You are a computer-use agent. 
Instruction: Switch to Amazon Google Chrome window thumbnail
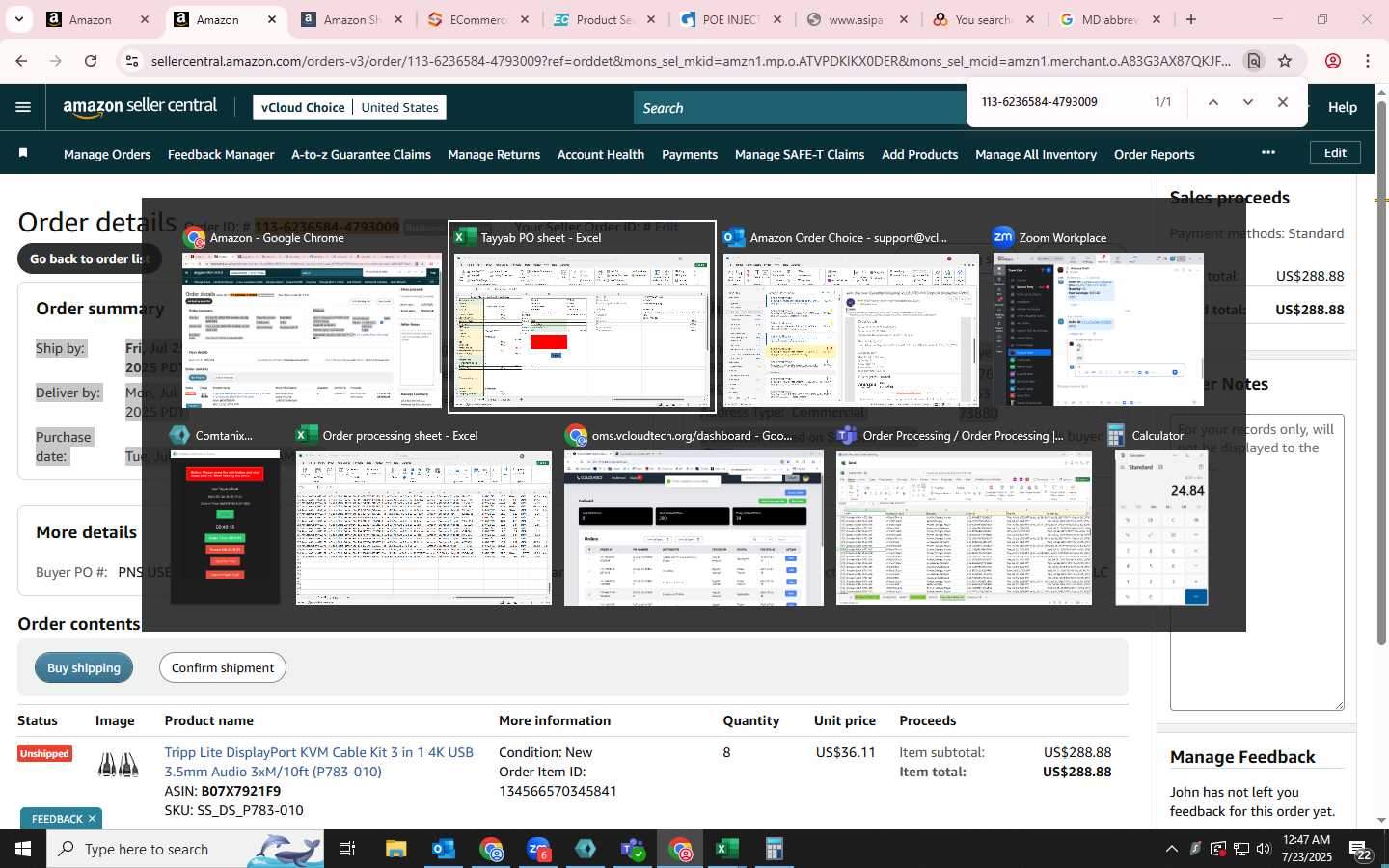pos(312,317)
